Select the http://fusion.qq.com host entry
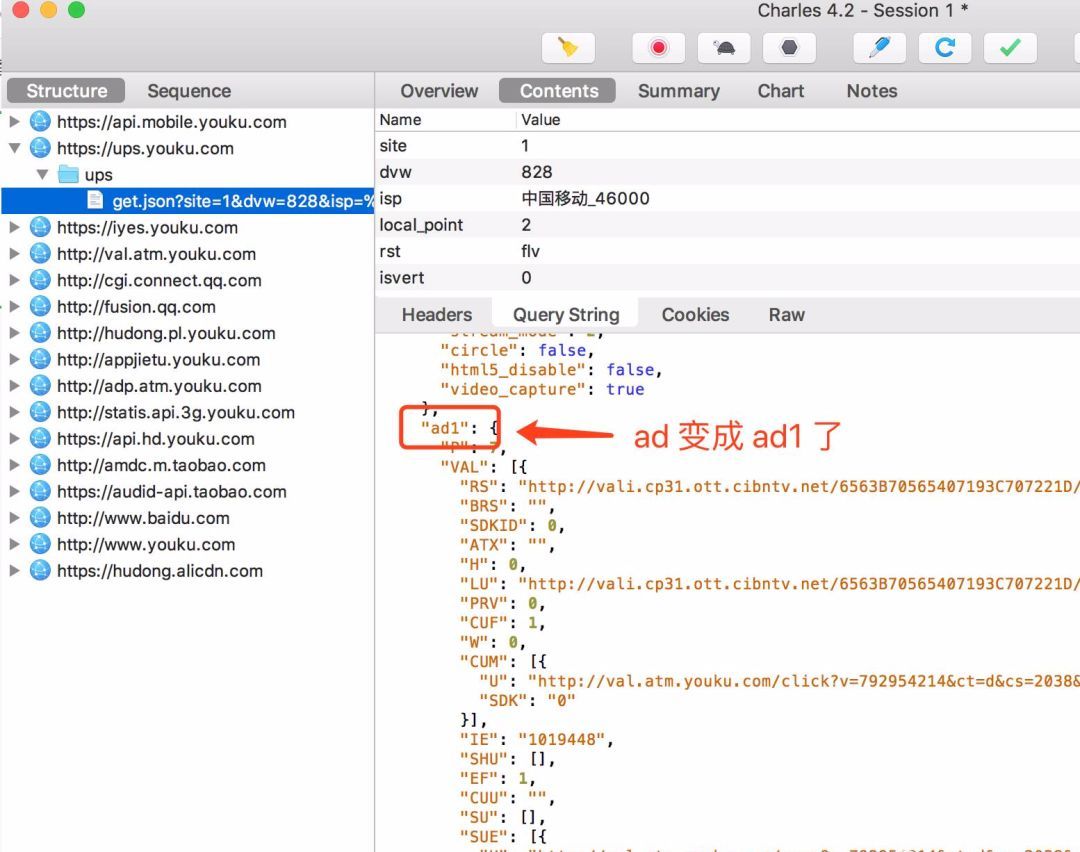The width and height of the screenshot is (1080, 852). (135, 307)
